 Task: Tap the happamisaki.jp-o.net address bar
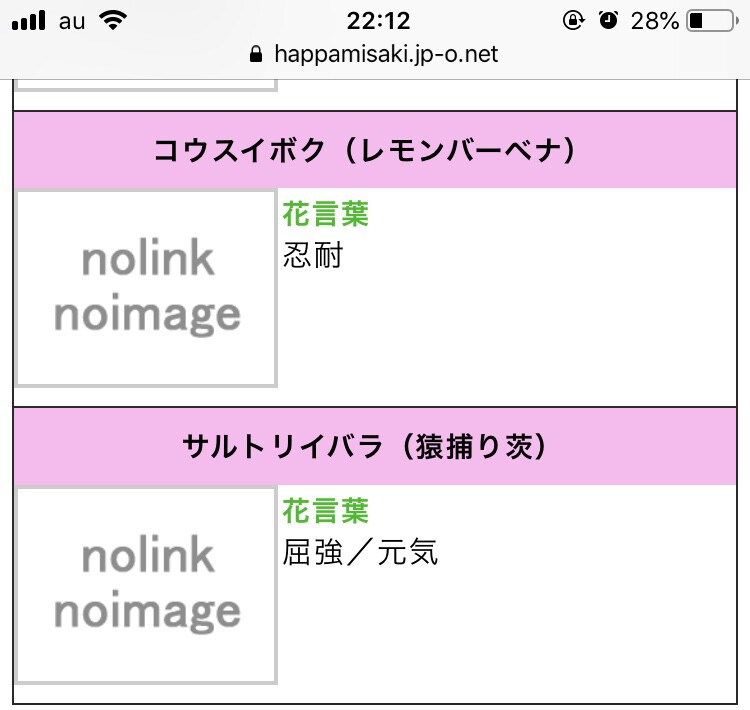[375, 54]
